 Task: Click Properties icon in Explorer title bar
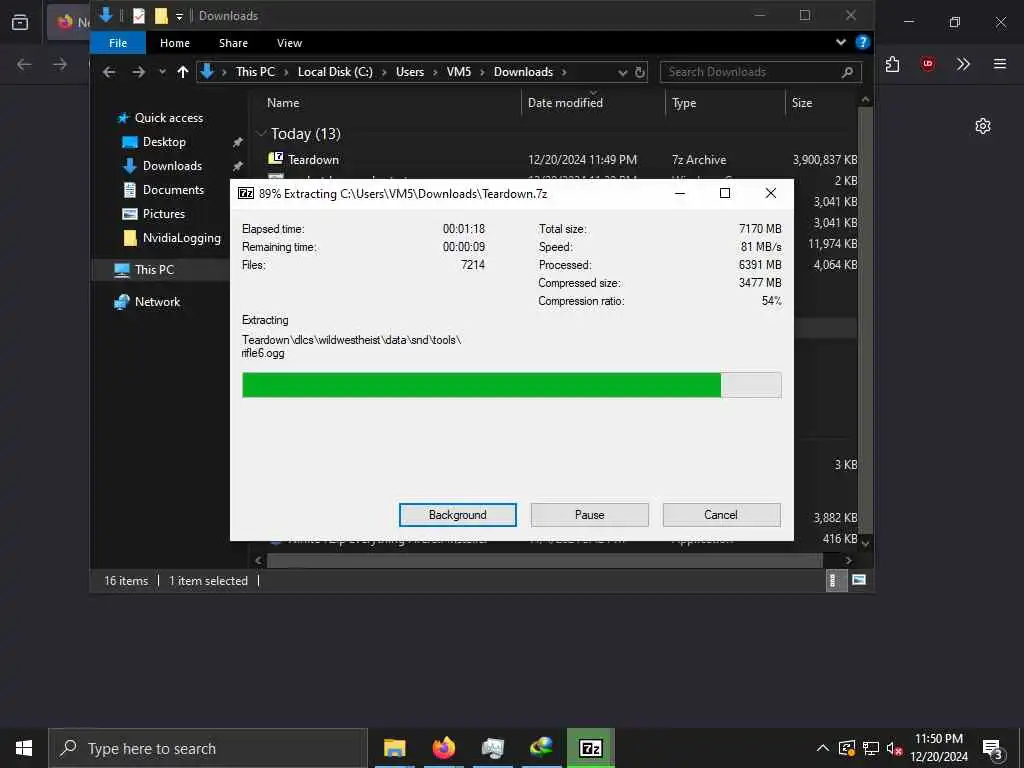pos(139,16)
